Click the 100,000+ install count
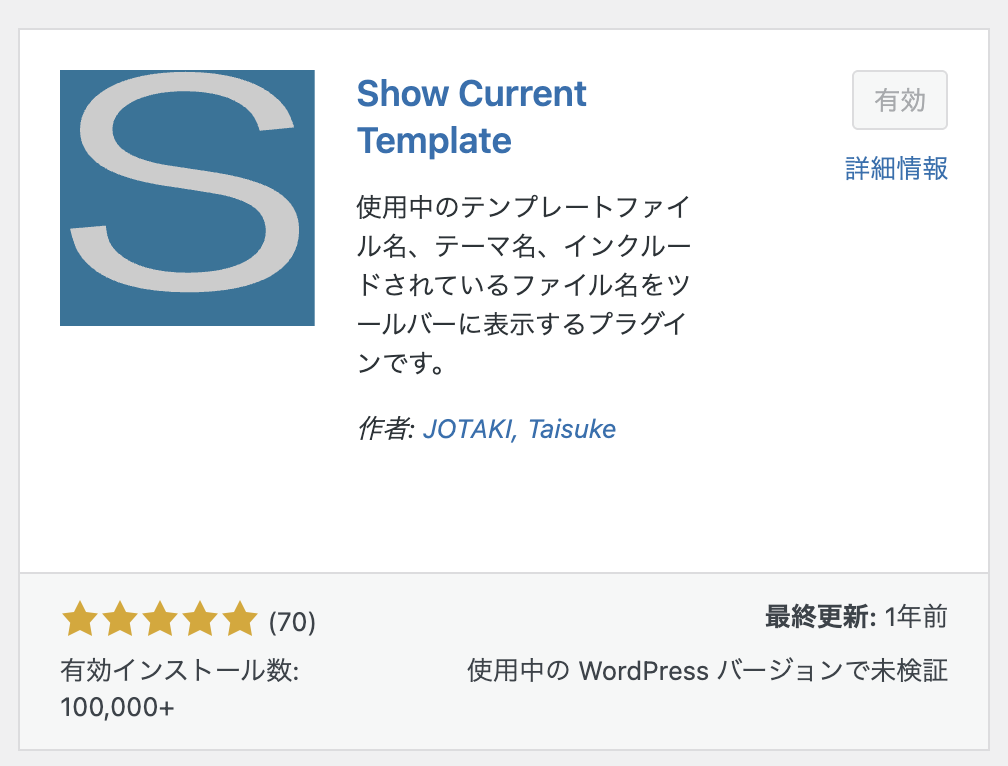 pyautogui.click(x=117, y=708)
